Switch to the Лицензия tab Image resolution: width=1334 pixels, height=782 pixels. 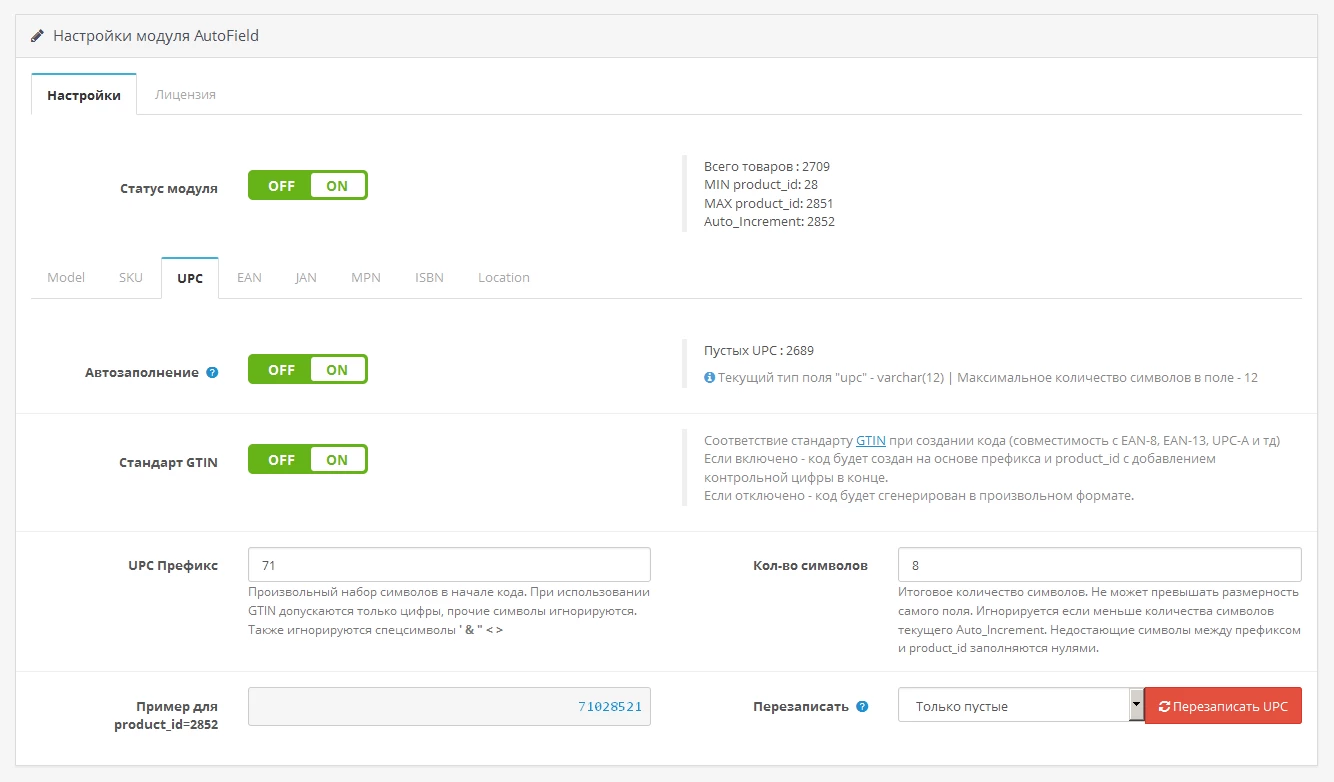[x=185, y=94]
